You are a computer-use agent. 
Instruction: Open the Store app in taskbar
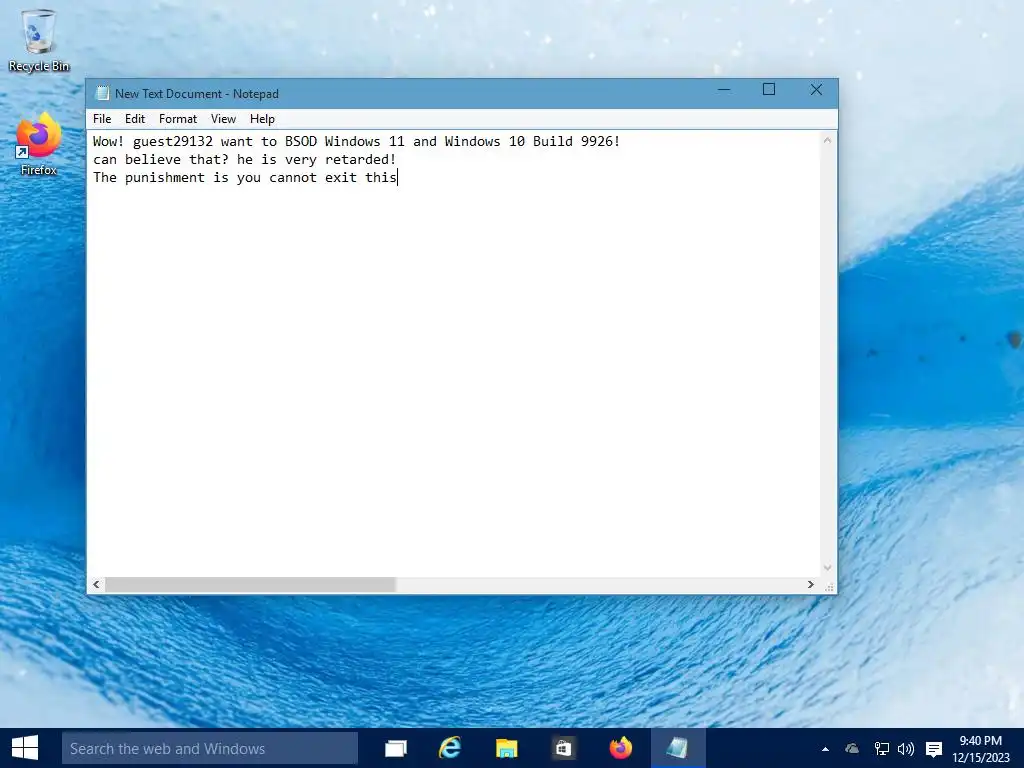(x=563, y=748)
